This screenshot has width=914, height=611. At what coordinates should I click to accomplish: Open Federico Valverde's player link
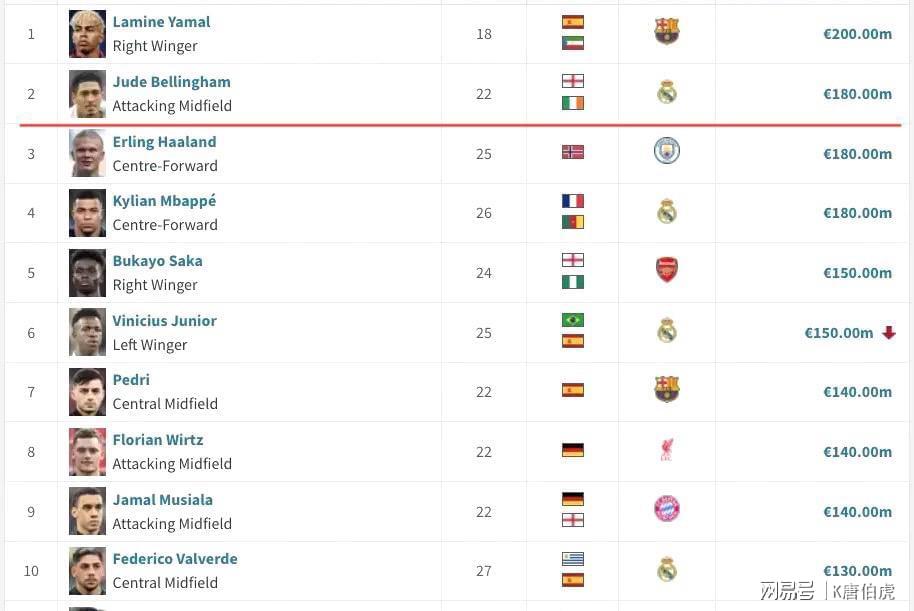point(175,559)
